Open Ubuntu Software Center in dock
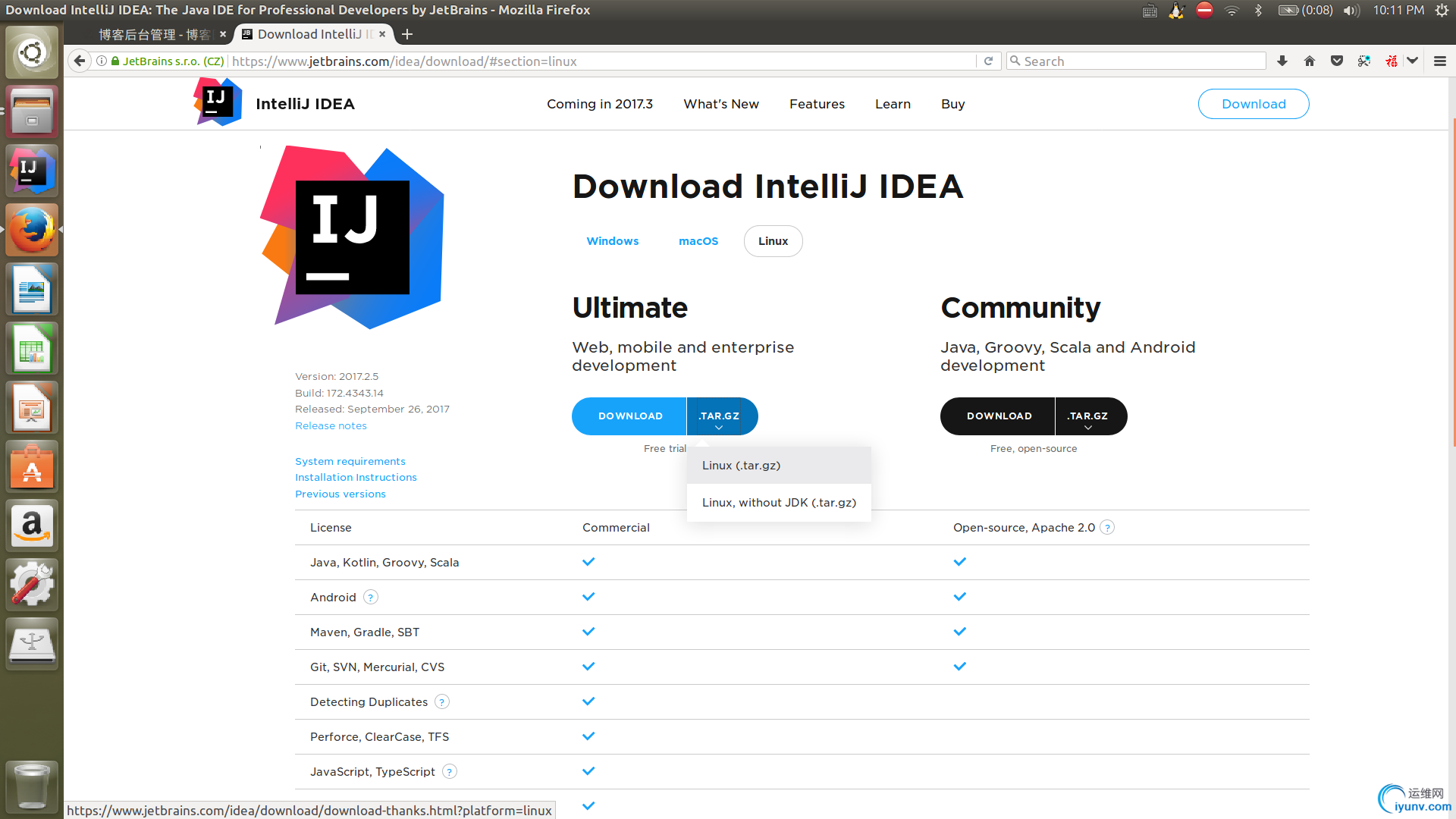This screenshot has width=1456, height=819. [x=32, y=466]
